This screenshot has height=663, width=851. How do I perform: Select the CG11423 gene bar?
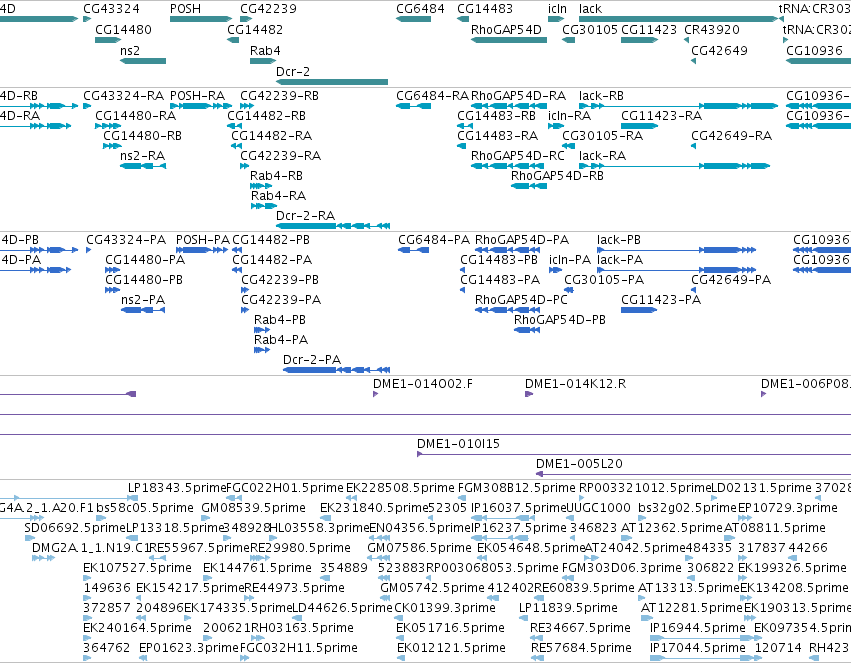(x=639, y=40)
